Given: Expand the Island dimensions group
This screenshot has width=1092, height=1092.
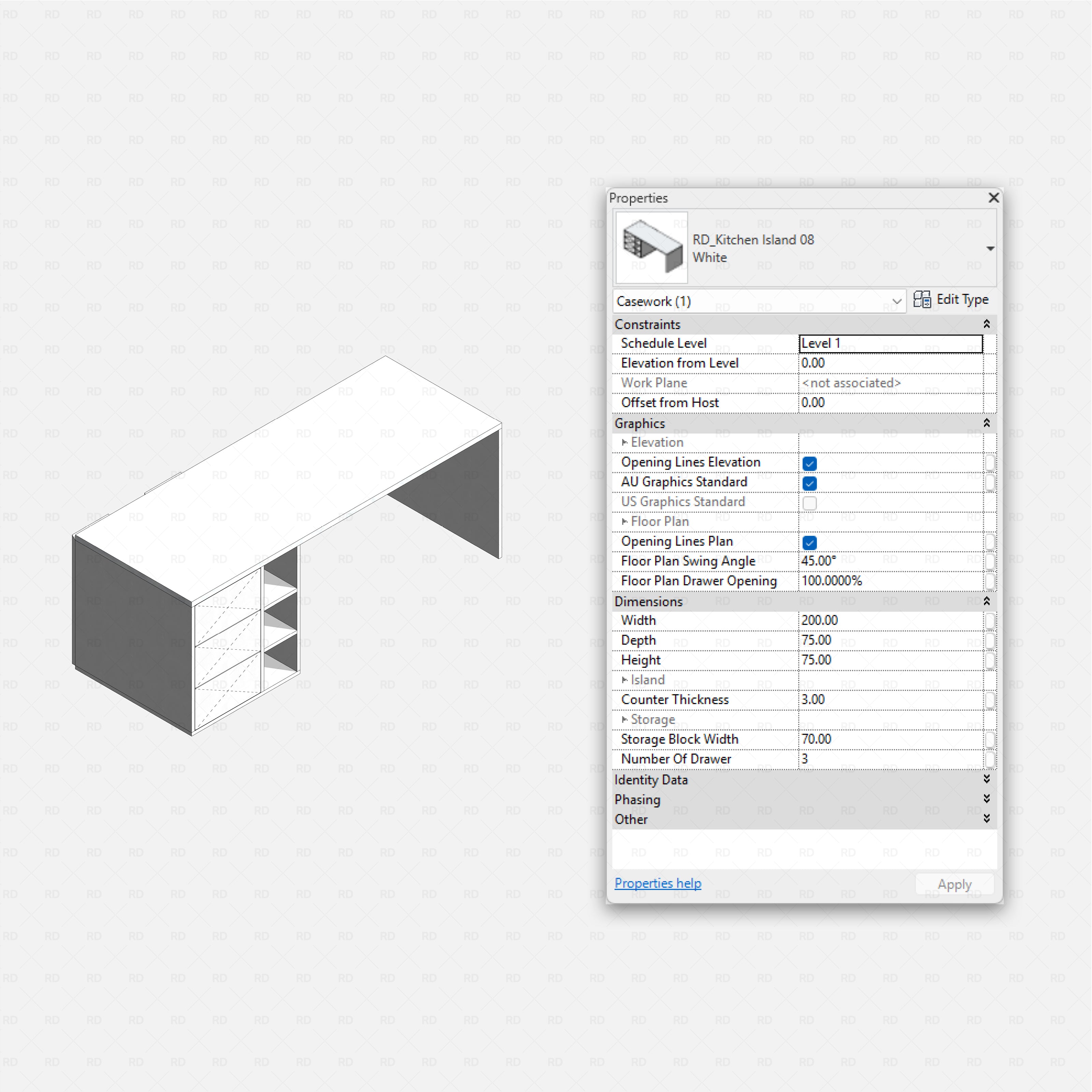Looking at the screenshot, I should [x=624, y=679].
